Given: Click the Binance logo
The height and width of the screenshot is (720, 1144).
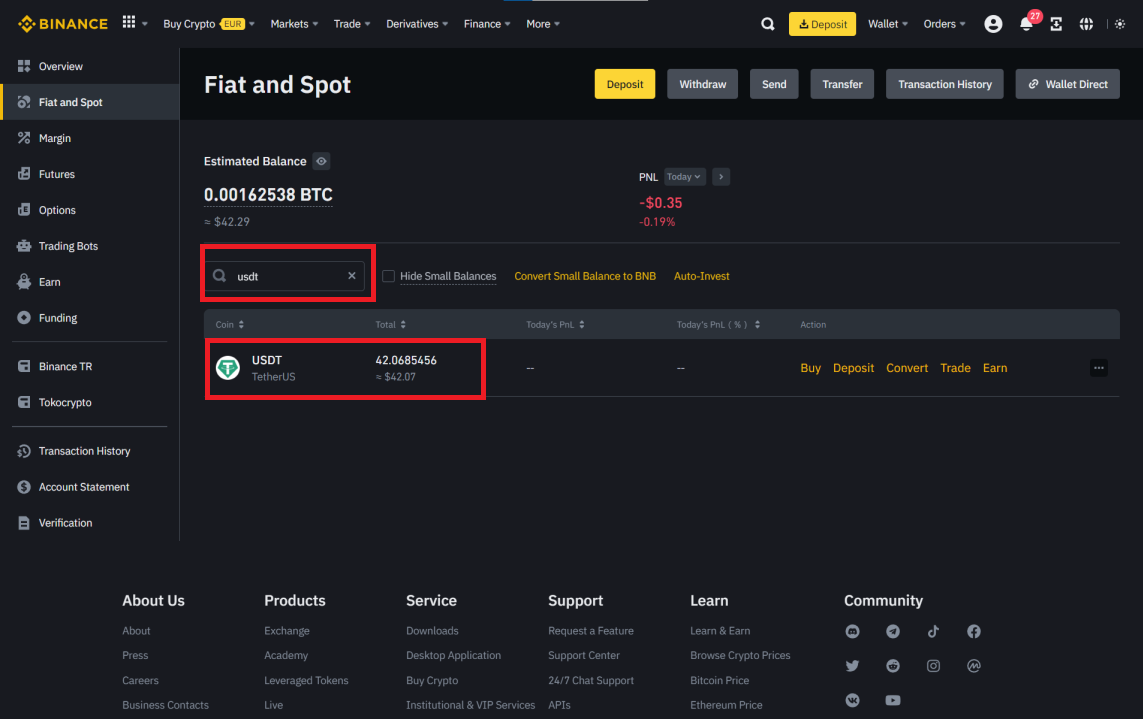Looking at the screenshot, I should 63,24.
